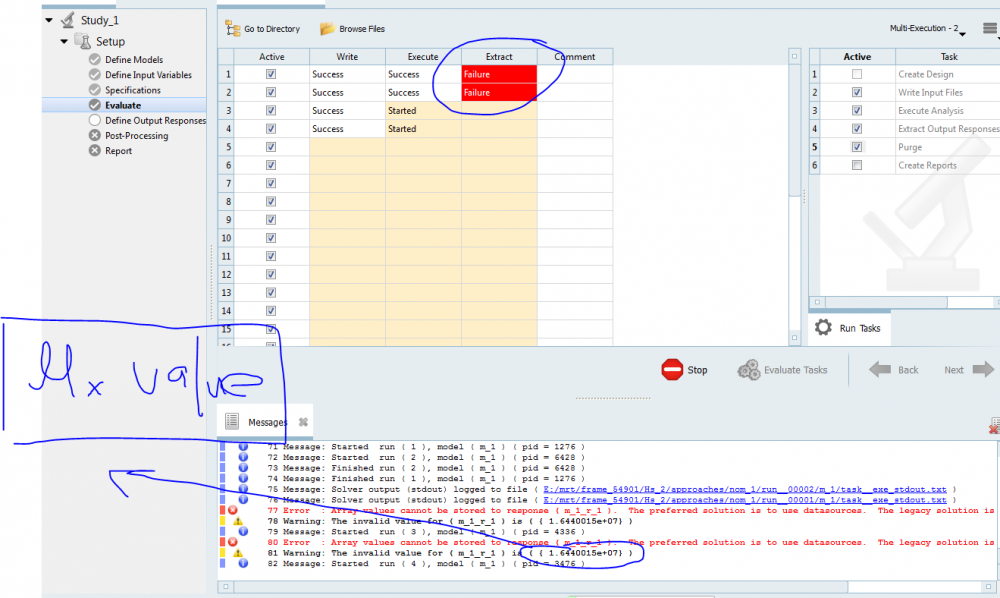Open Define Output Responses step
The image size is (1000, 598).
(155, 120)
